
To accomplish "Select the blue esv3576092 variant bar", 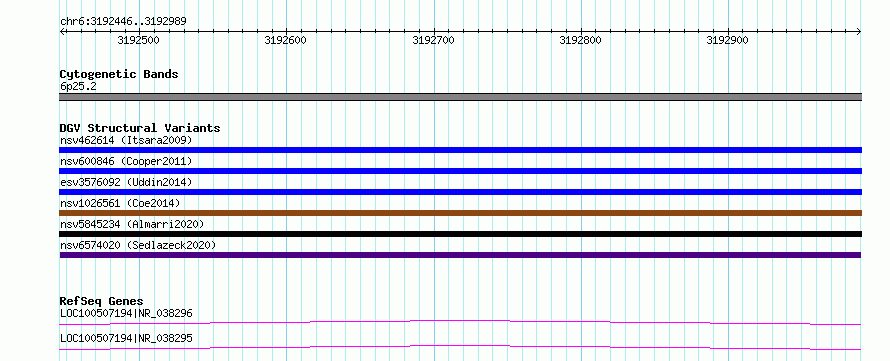I will pos(460,192).
